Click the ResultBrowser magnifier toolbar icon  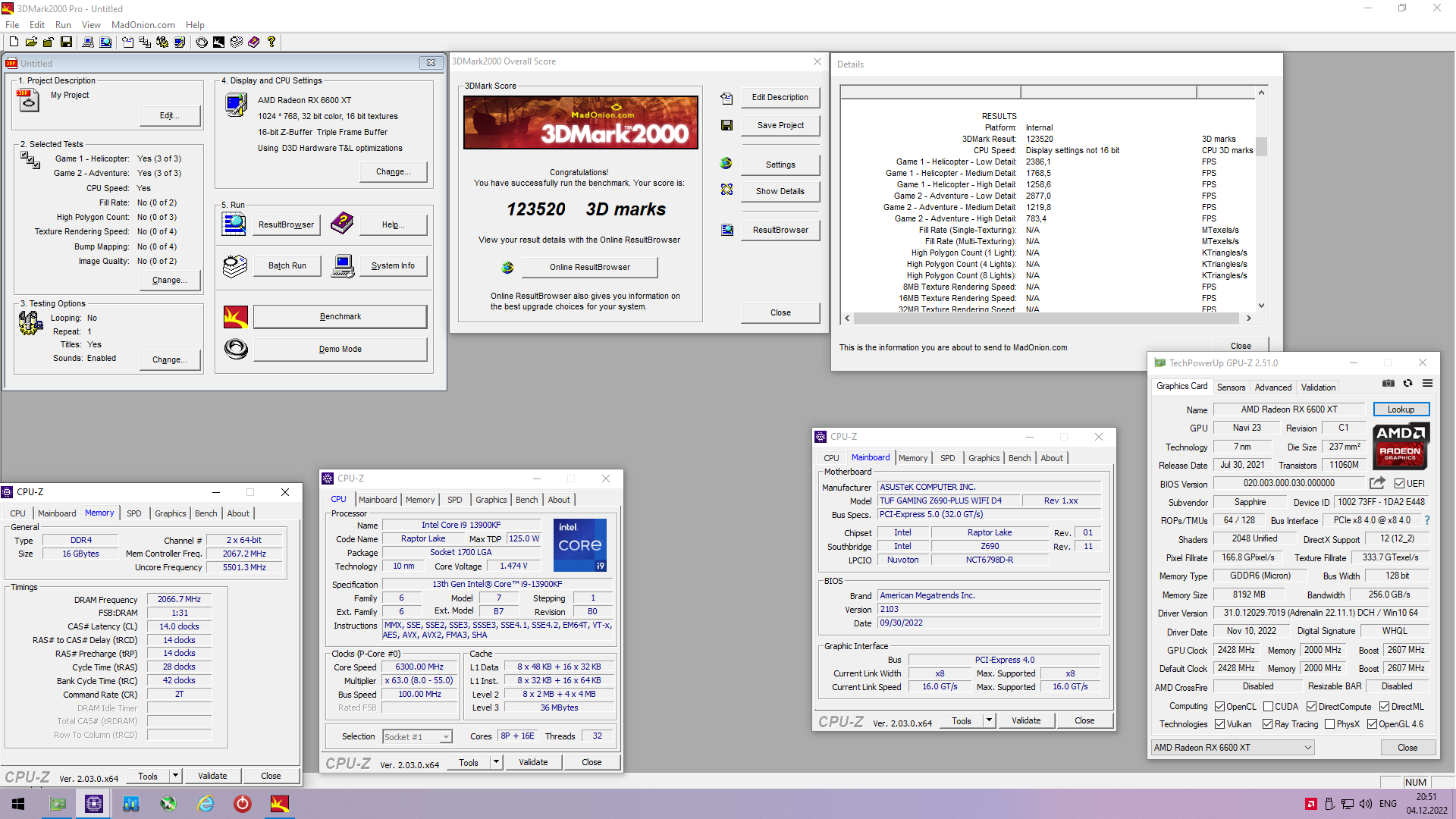click(x=105, y=42)
